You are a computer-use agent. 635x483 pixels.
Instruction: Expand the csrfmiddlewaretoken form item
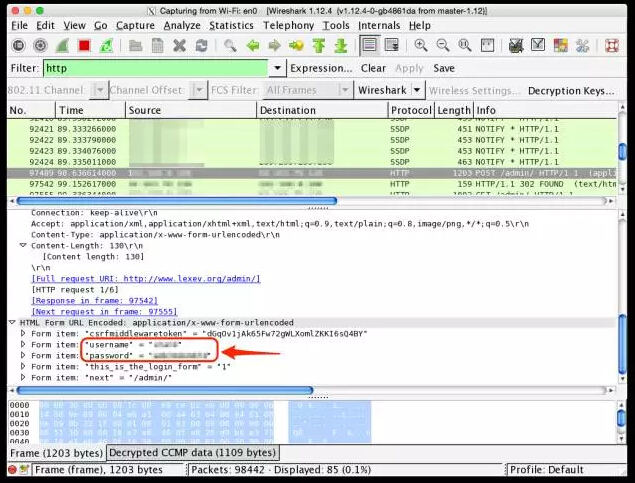coord(23,333)
